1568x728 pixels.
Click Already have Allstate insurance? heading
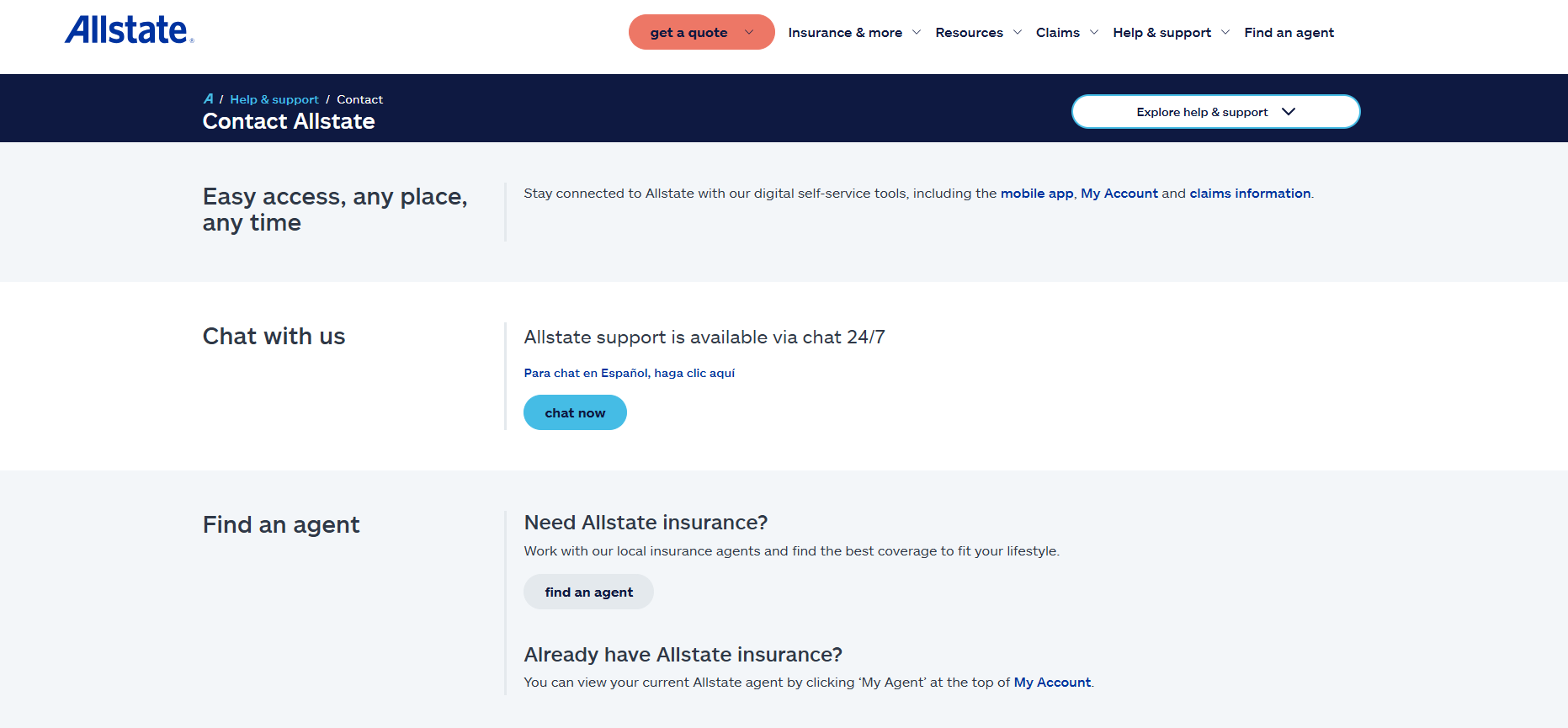[683, 654]
